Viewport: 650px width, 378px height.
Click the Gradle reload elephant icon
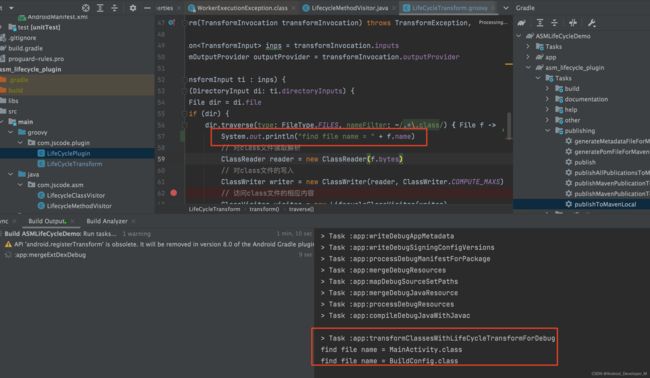(521, 23)
